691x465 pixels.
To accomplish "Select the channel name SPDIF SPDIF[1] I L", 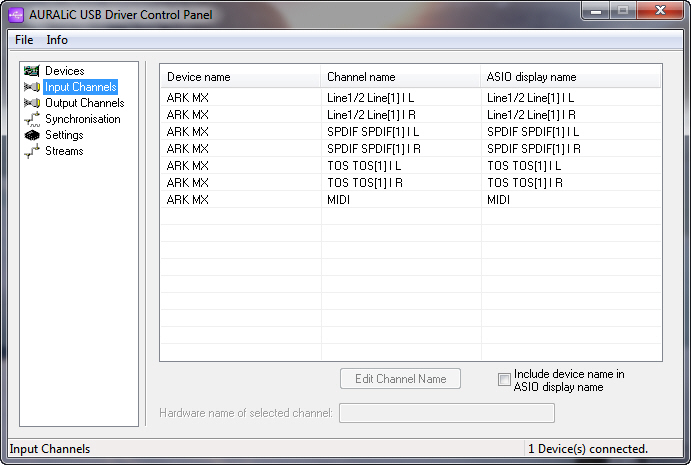I will pyautogui.click(x=373, y=132).
